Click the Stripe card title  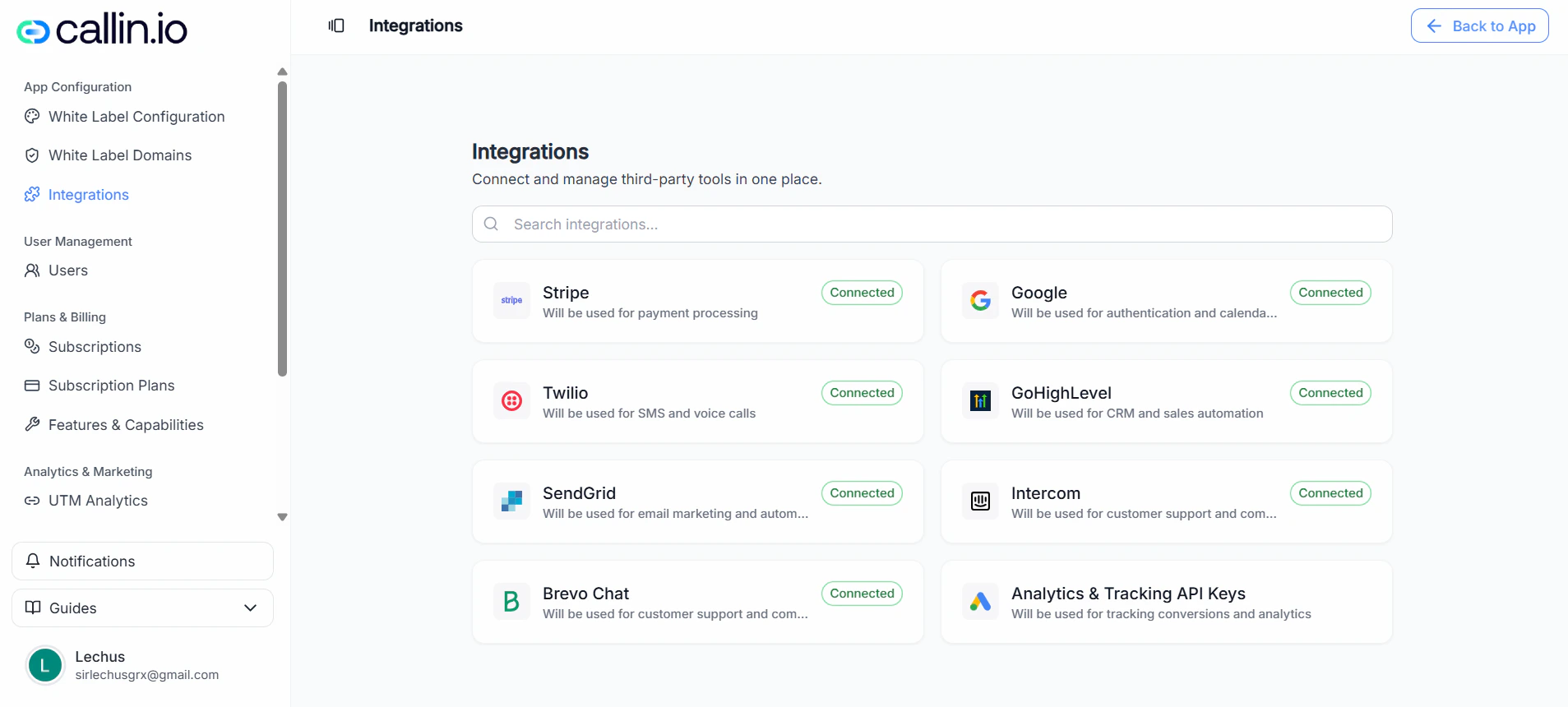[x=566, y=293]
